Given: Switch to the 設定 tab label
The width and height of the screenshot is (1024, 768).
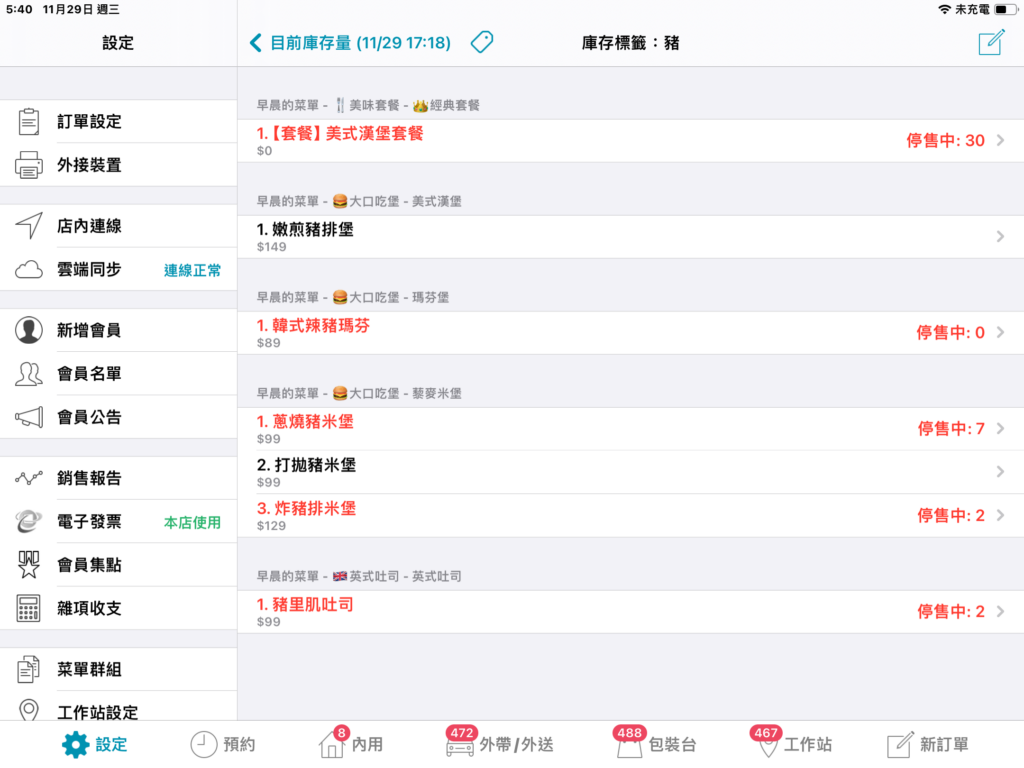Looking at the screenshot, I should click(112, 744).
